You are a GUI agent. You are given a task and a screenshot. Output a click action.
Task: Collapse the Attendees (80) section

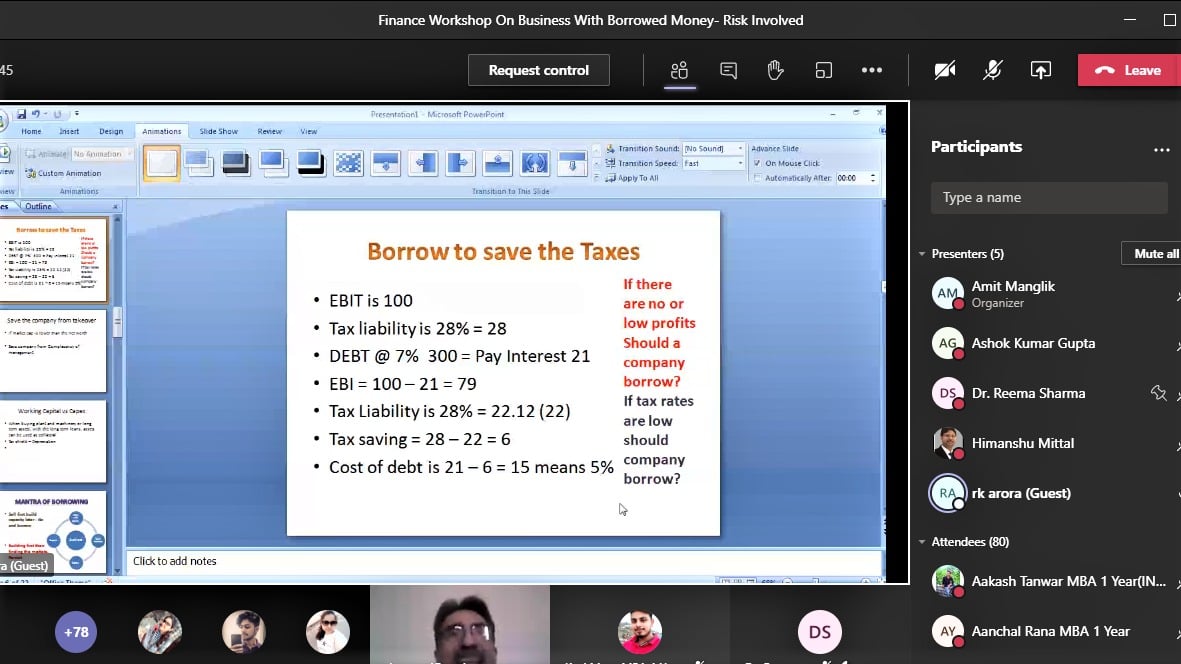click(922, 542)
